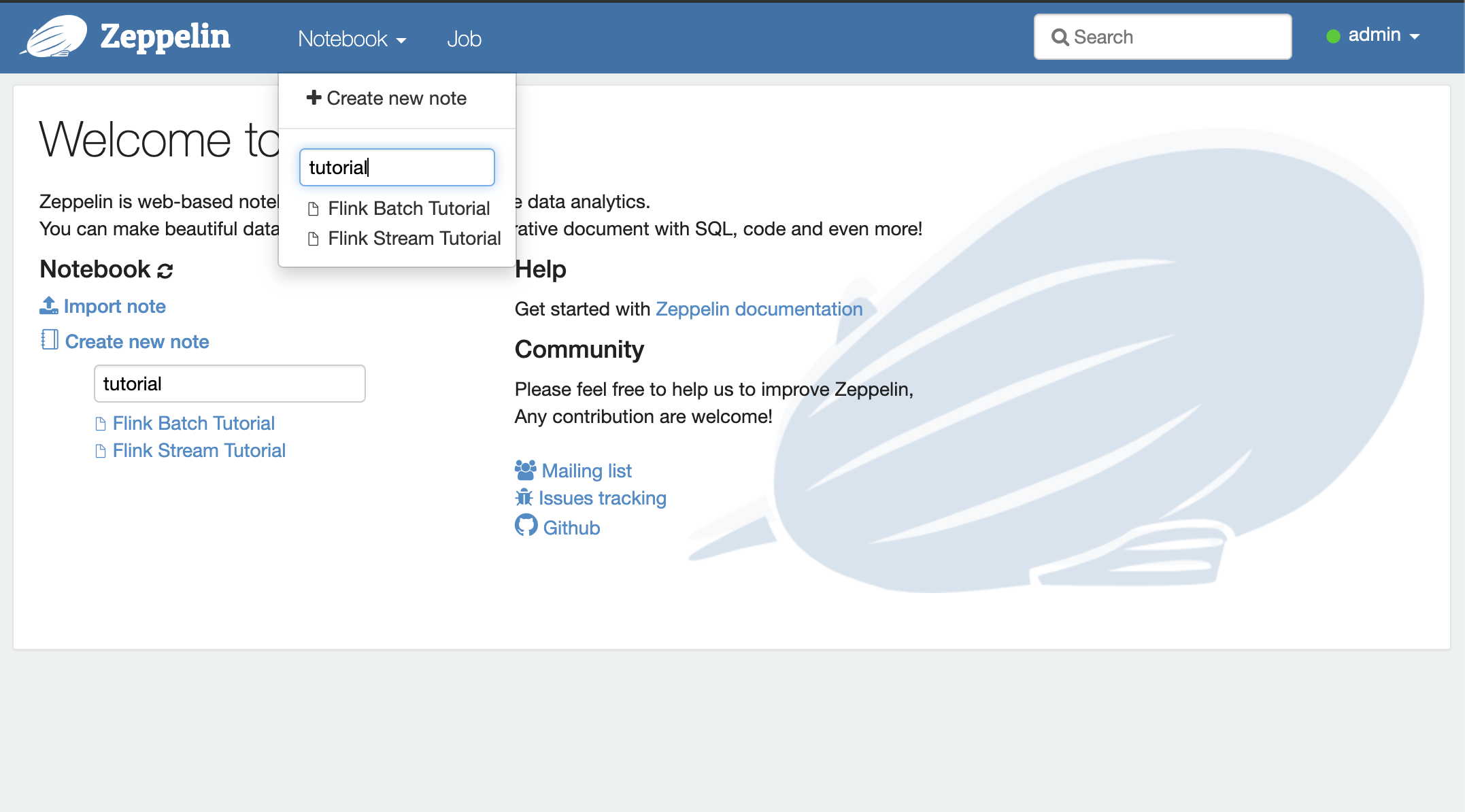The height and width of the screenshot is (812, 1465).
Task: Click notebook icon beside homepage Create new note
Action: coord(50,339)
